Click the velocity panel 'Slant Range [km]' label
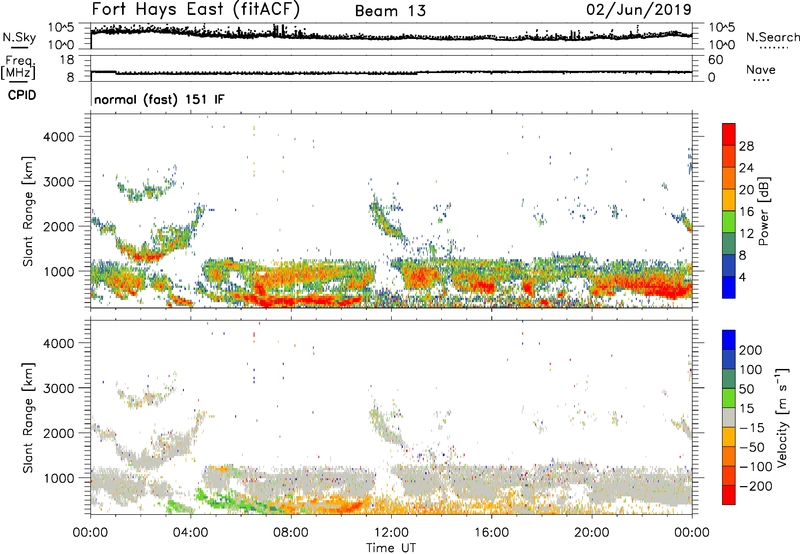The height and width of the screenshot is (554, 800). (x=28, y=418)
